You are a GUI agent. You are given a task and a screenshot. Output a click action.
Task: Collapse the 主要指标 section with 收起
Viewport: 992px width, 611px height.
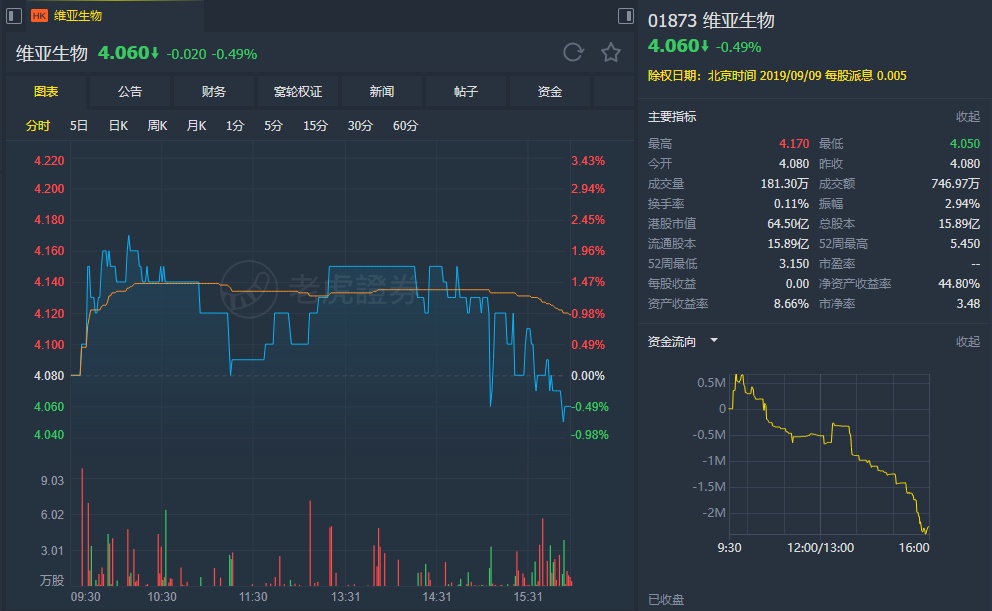[968, 117]
